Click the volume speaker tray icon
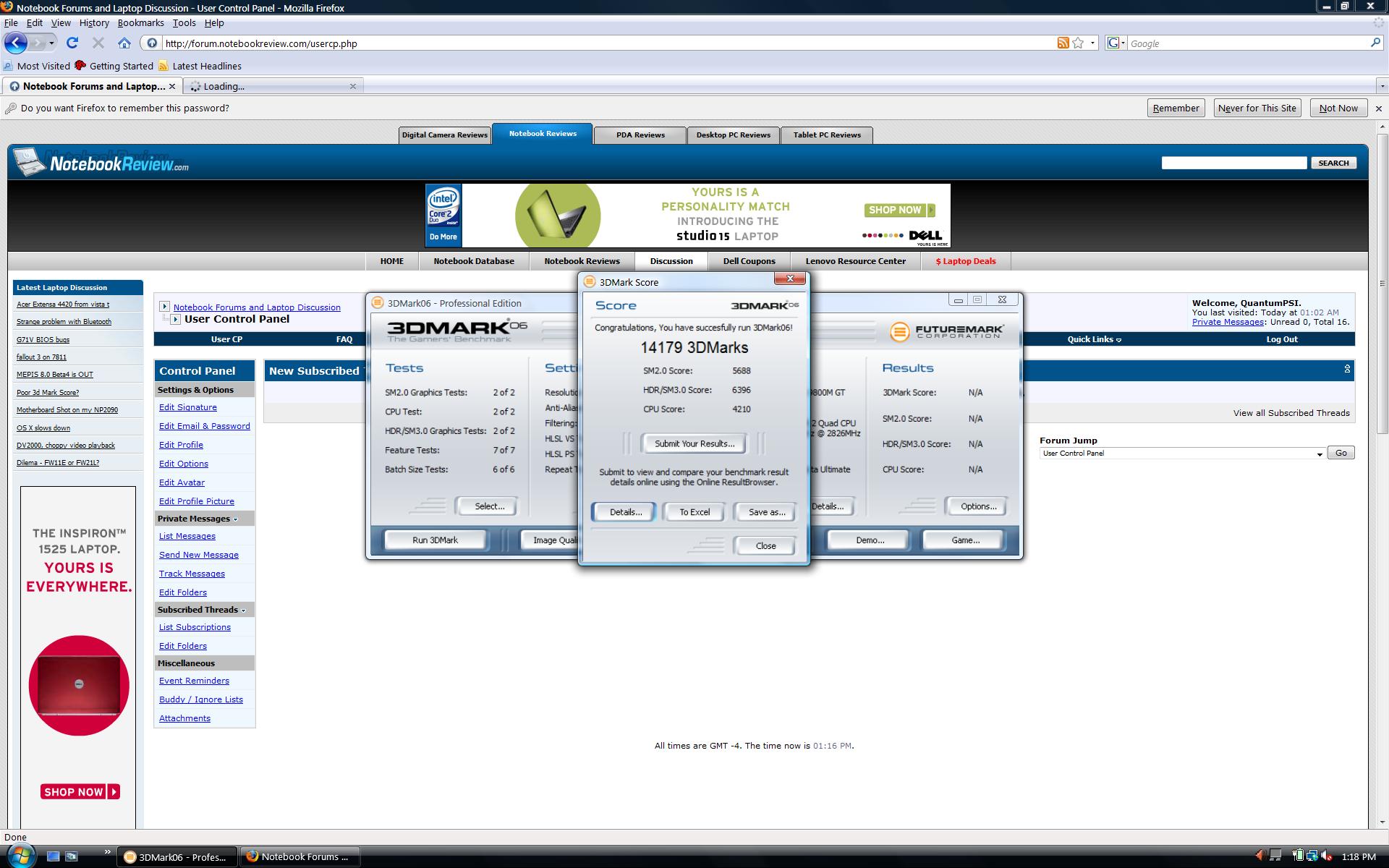Viewport: 1389px width, 868px height. point(1327,856)
